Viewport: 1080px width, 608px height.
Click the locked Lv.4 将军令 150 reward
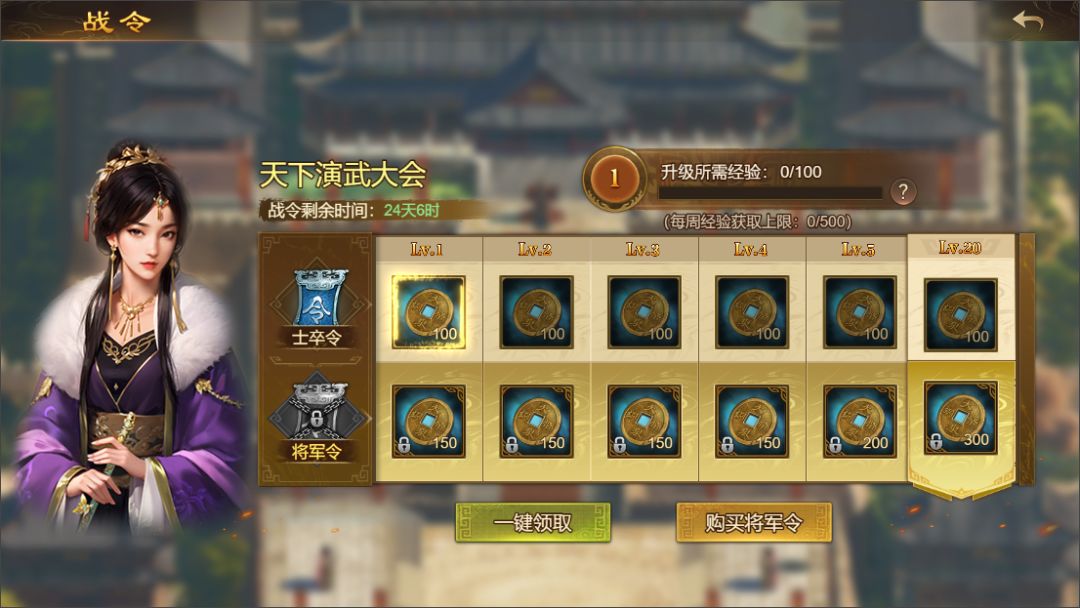pos(752,421)
